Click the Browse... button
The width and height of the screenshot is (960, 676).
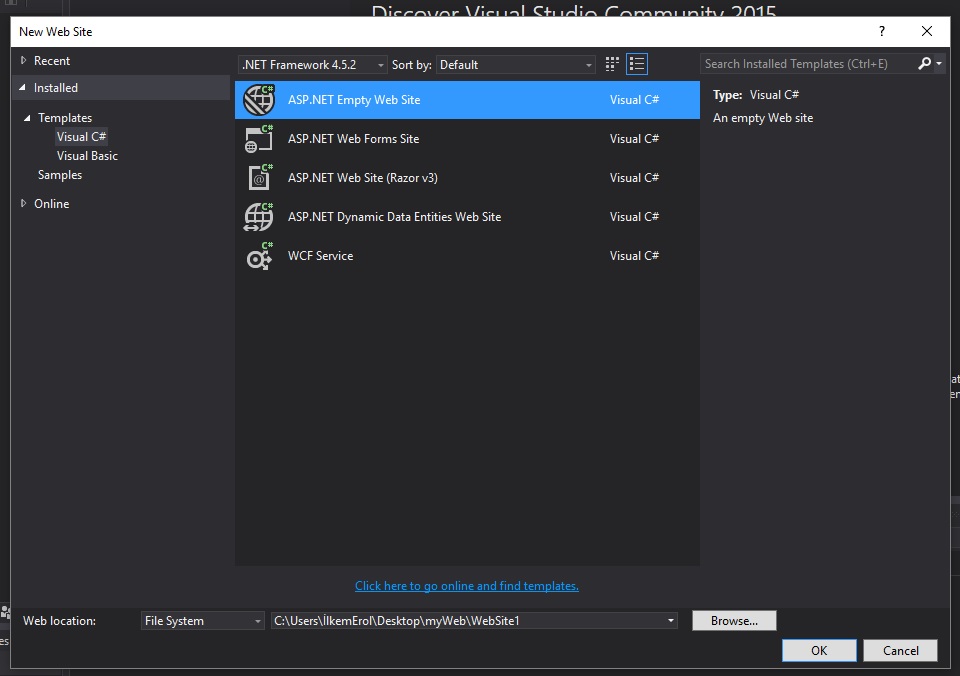coord(734,621)
